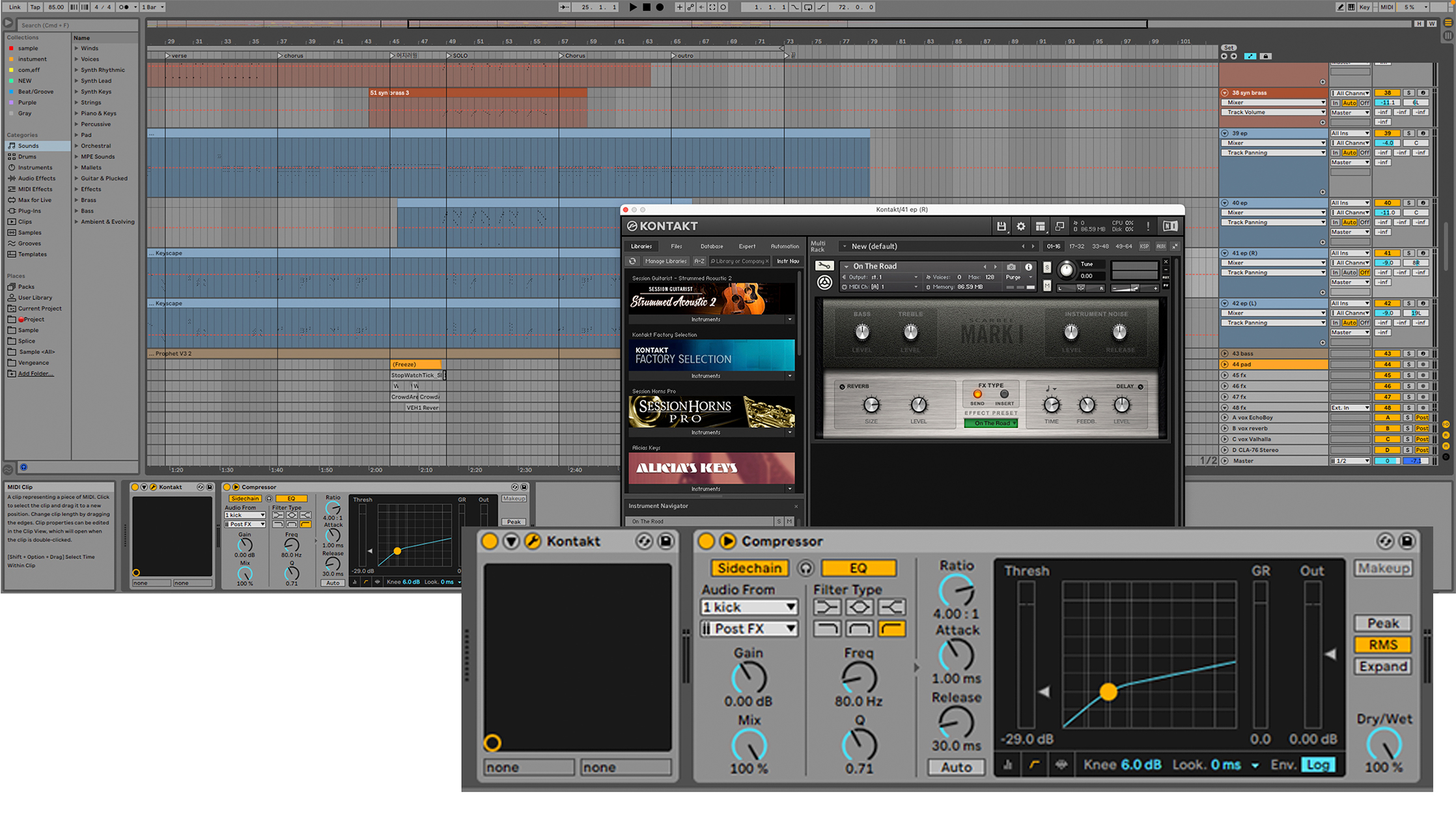
Task: Expand Strummed Acoustic 2 Instruments dropdown arrow
Action: click(x=790, y=320)
